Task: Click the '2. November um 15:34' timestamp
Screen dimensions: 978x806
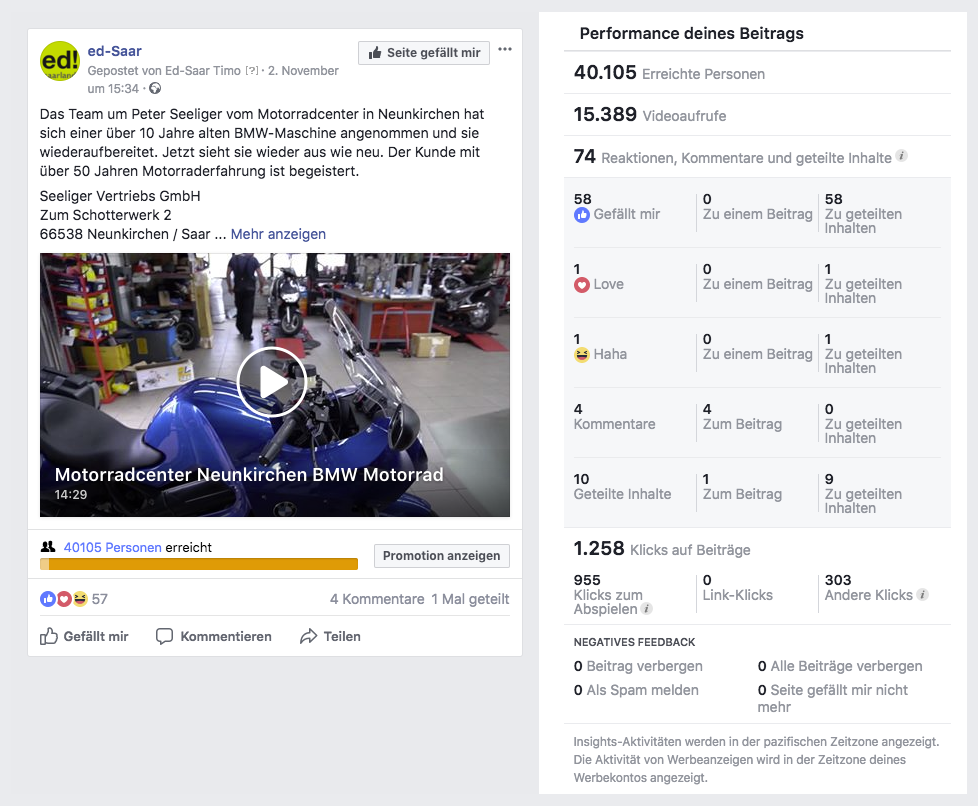Action: click(213, 79)
